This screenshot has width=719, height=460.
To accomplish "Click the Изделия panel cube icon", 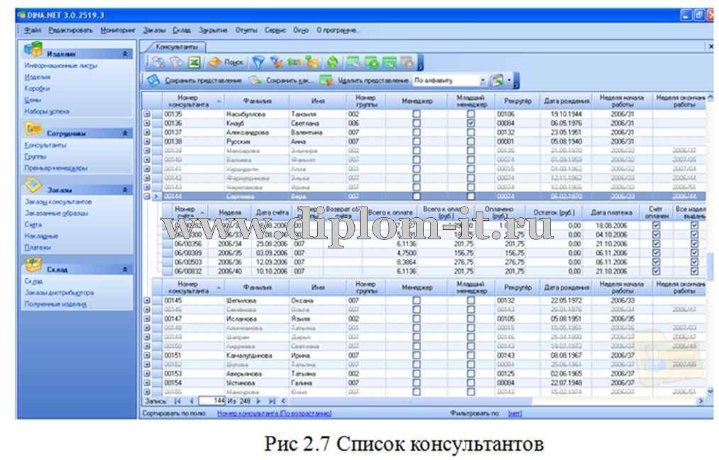I will pos(33,49).
